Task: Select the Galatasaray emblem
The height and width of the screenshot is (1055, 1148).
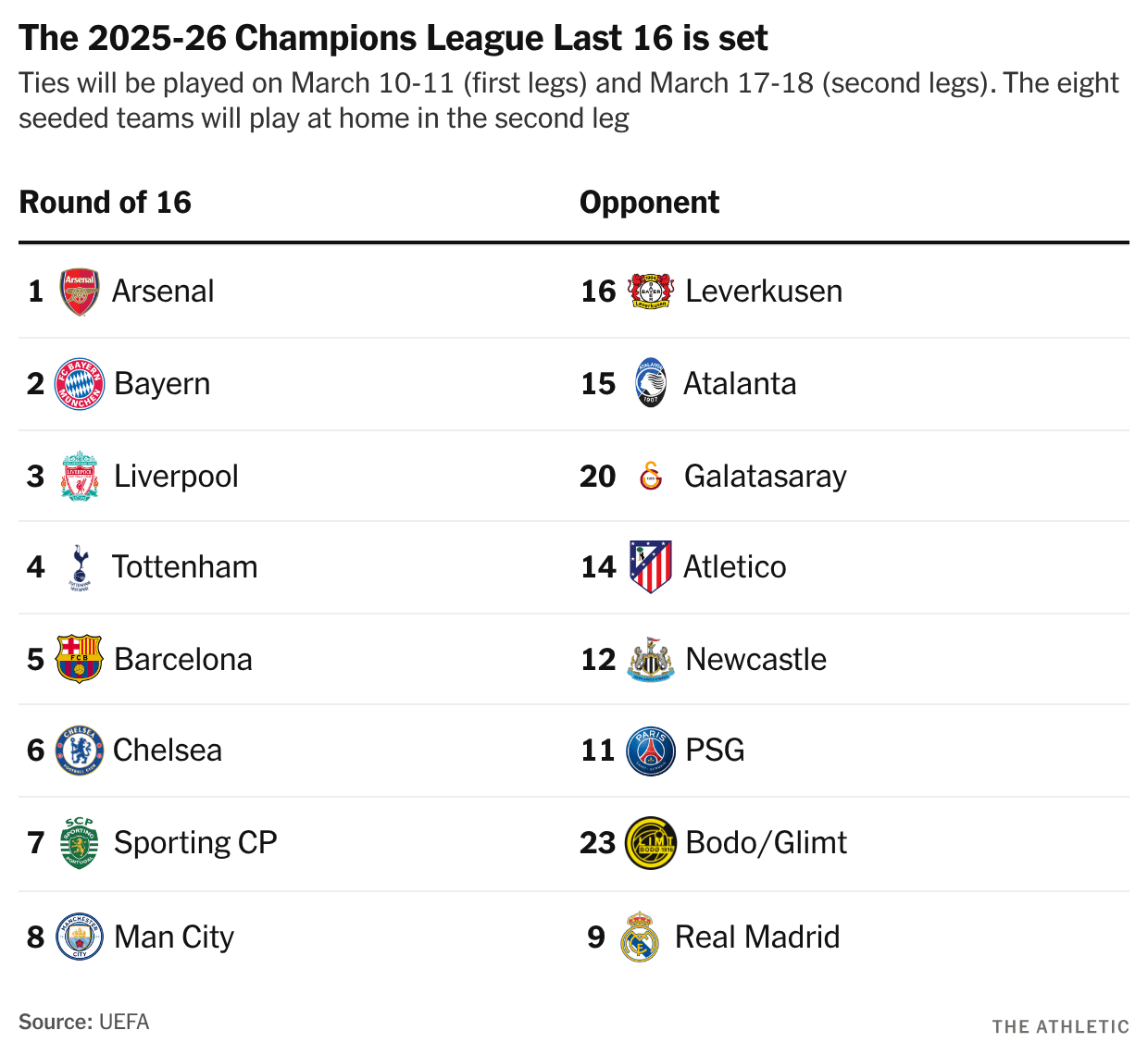Action: tap(651, 477)
